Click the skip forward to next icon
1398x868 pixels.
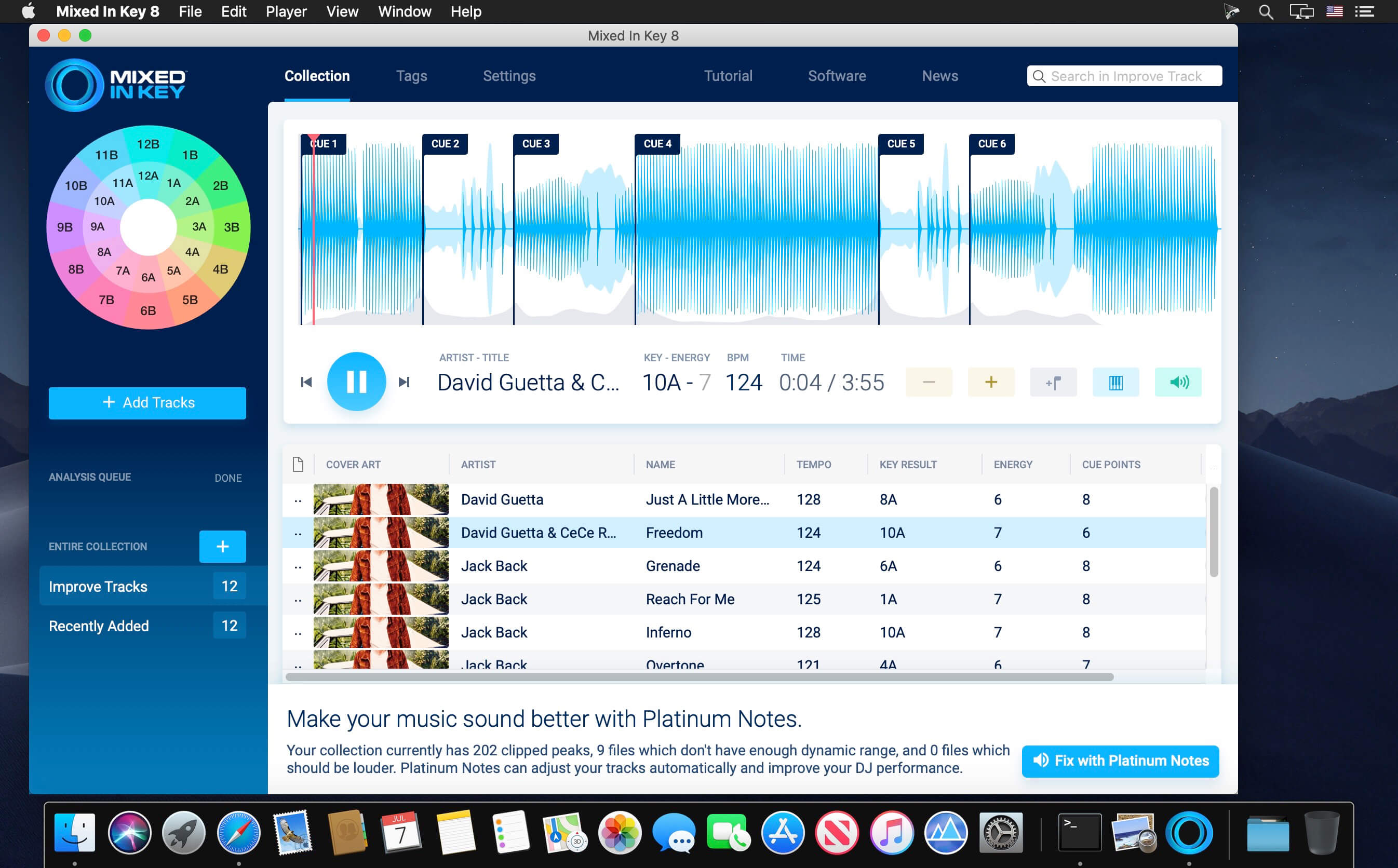(x=404, y=381)
